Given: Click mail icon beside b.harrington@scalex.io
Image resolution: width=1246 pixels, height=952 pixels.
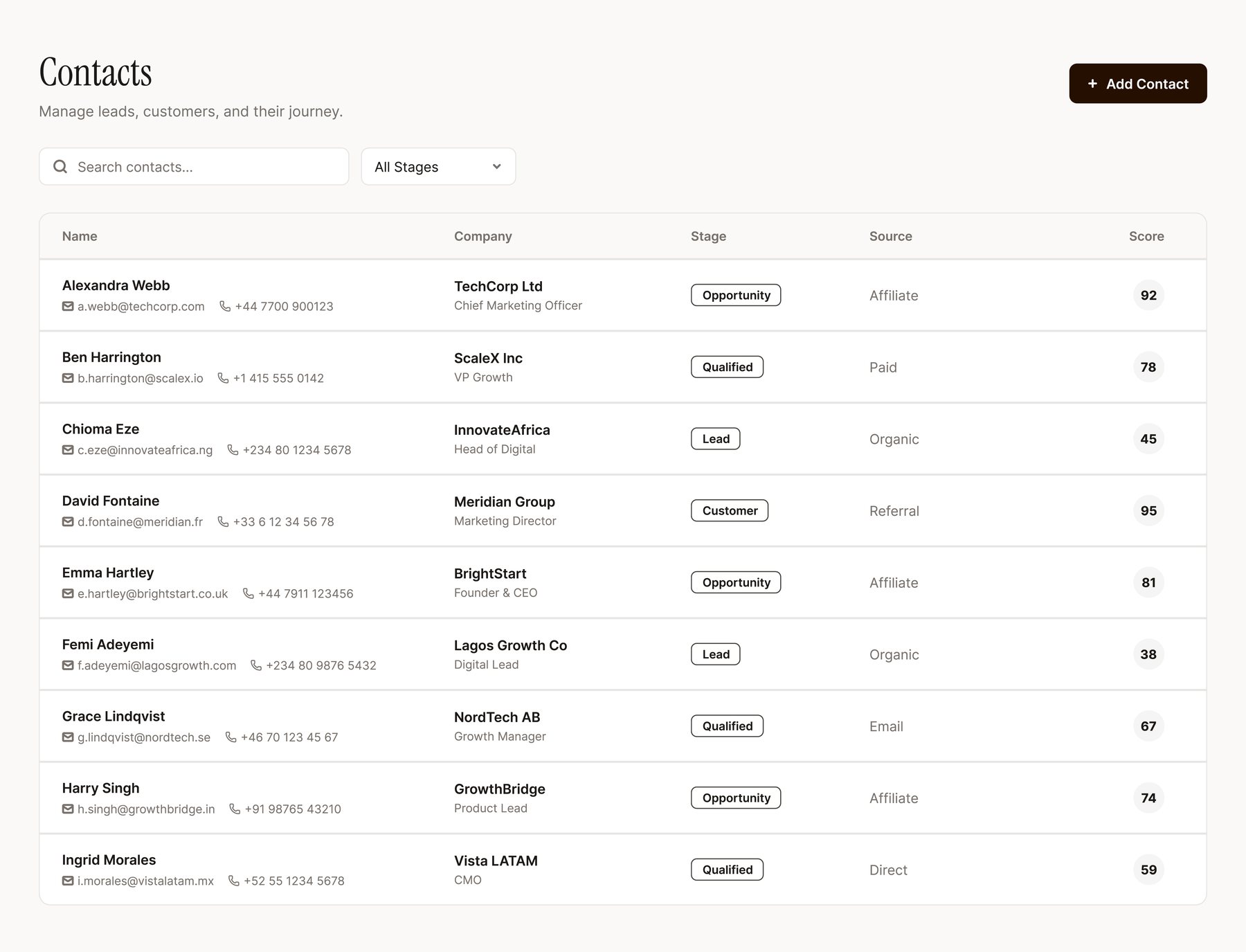Looking at the screenshot, I should (68, 378).
